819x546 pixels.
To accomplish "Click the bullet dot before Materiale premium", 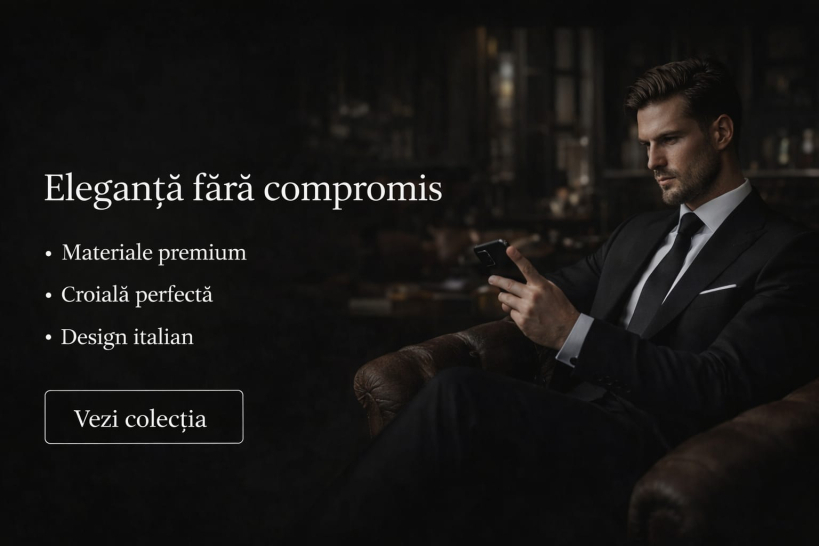I will pyautogui.click(x=49, y=254).
